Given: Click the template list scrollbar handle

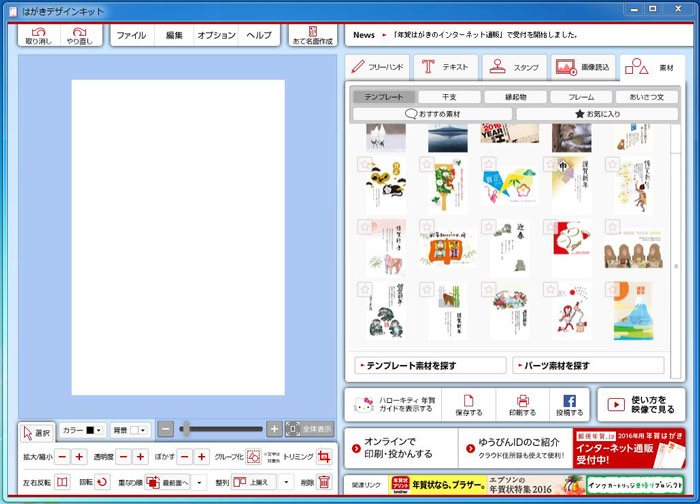Looking at the screenshot, I should [x=676, y=266].
